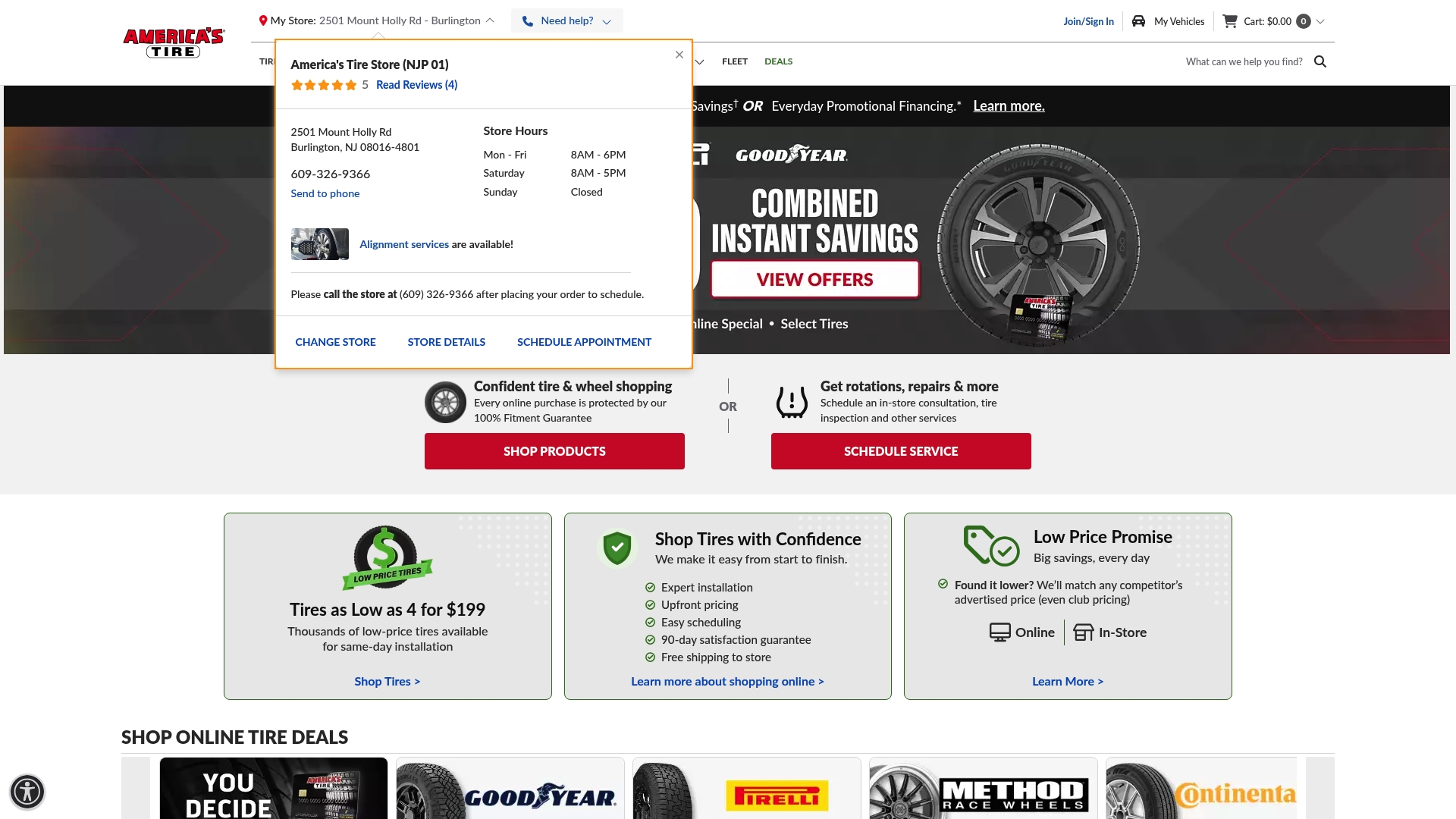Open the Pirelli tire deals card
Screen dimensions: 1456x819
(747, 789)
